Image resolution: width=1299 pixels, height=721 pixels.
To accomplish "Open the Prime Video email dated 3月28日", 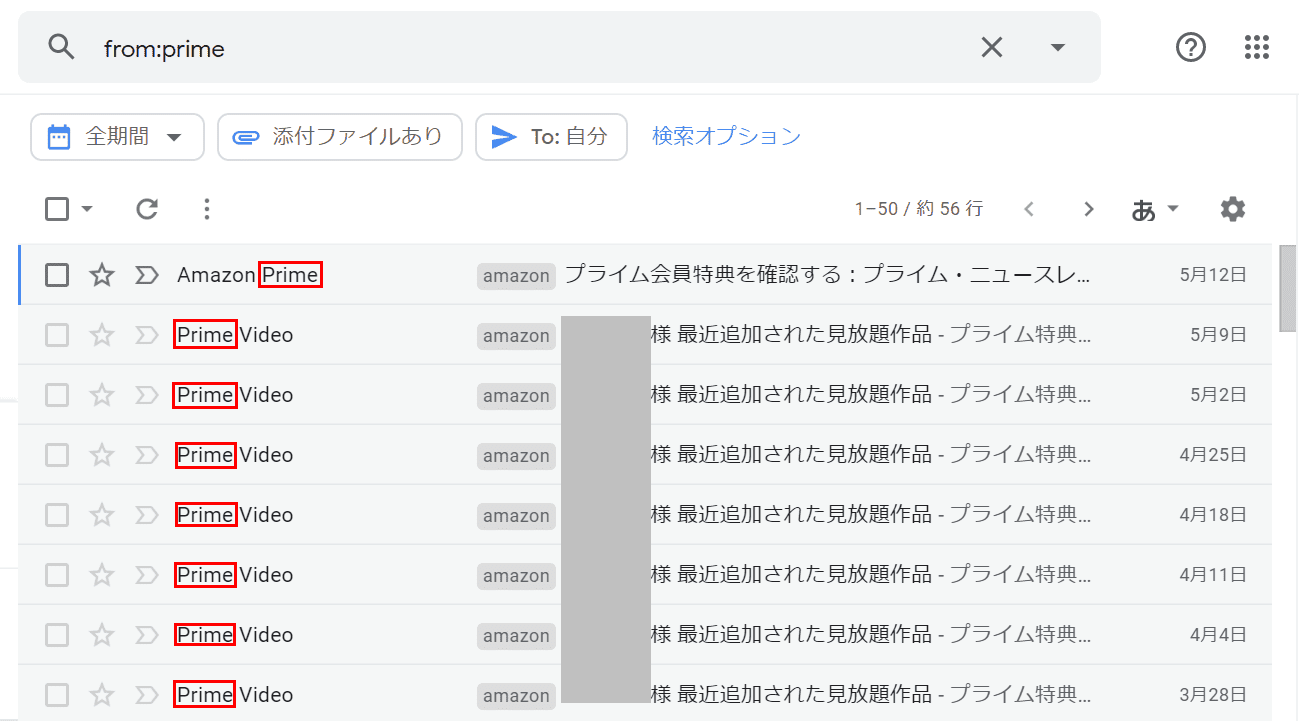I will point(645,693).
